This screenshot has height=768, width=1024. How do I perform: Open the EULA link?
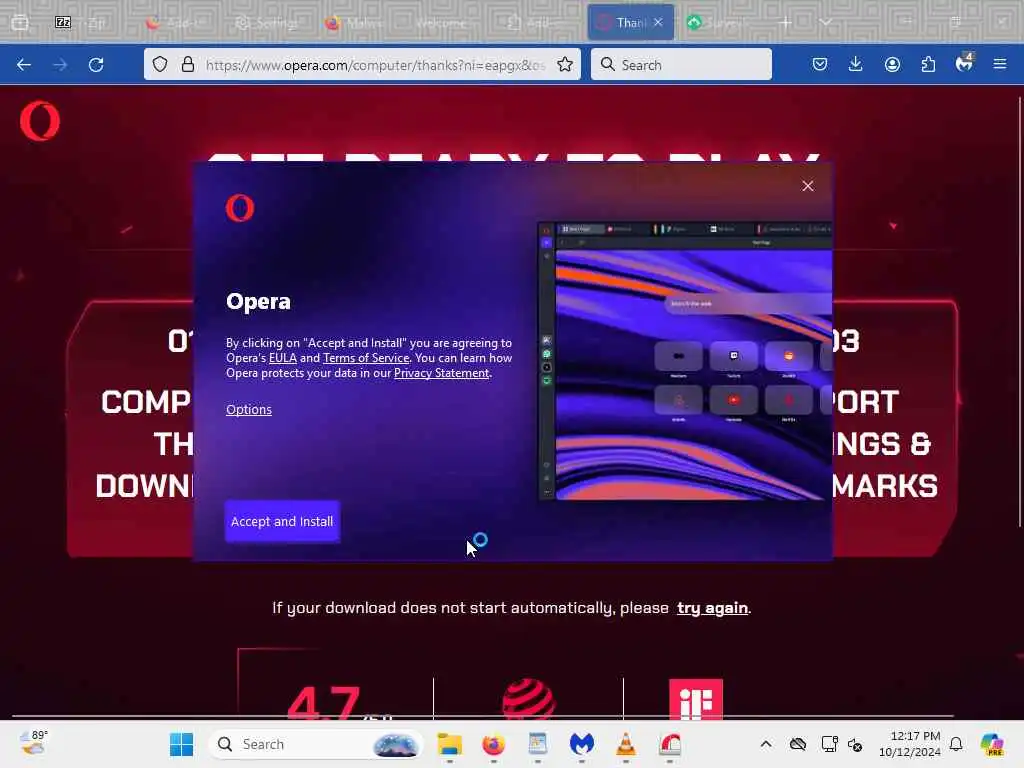click(x=283, y=358)
